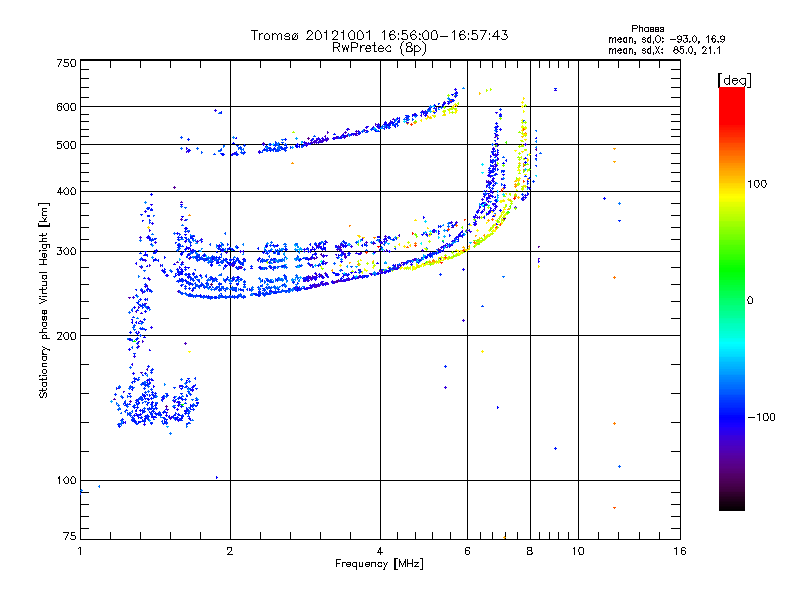This screenshot has width=800, height=600.
Task: Click the '200' y-axis tick label
Action: pyautogui.click(x=66, y=336)
